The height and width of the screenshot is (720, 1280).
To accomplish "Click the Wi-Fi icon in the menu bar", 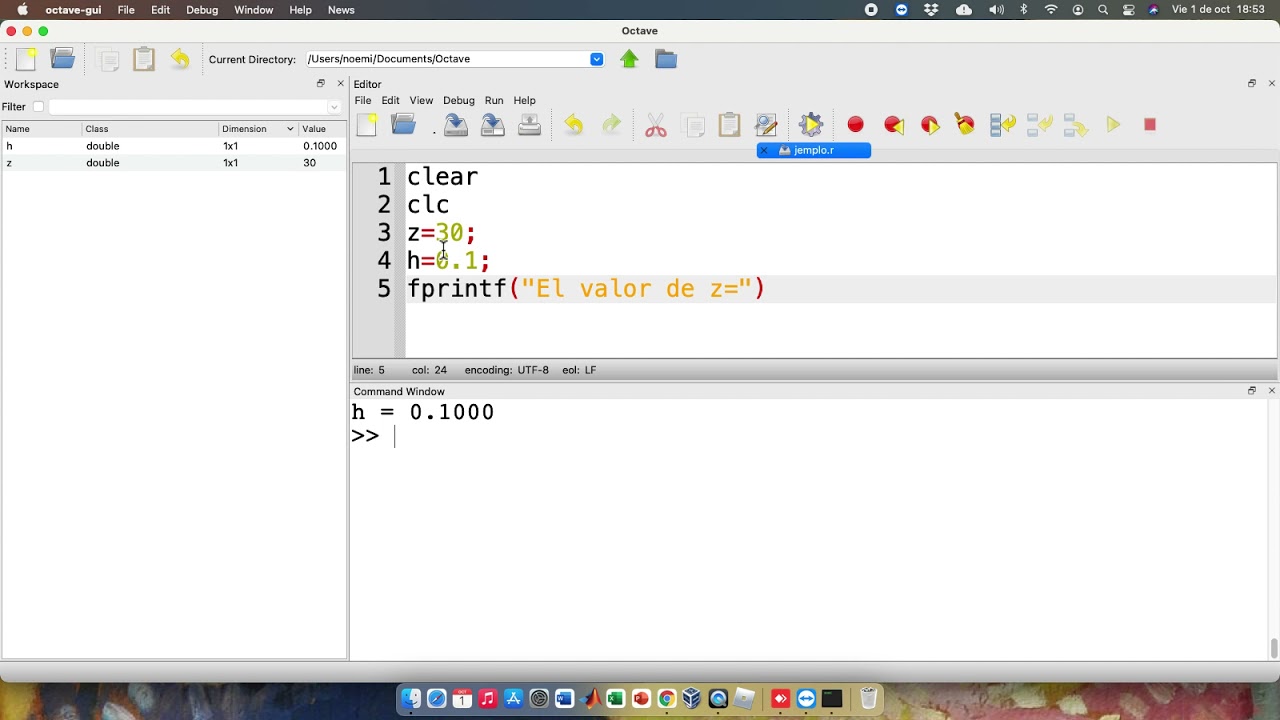I will coord(1051,10).
